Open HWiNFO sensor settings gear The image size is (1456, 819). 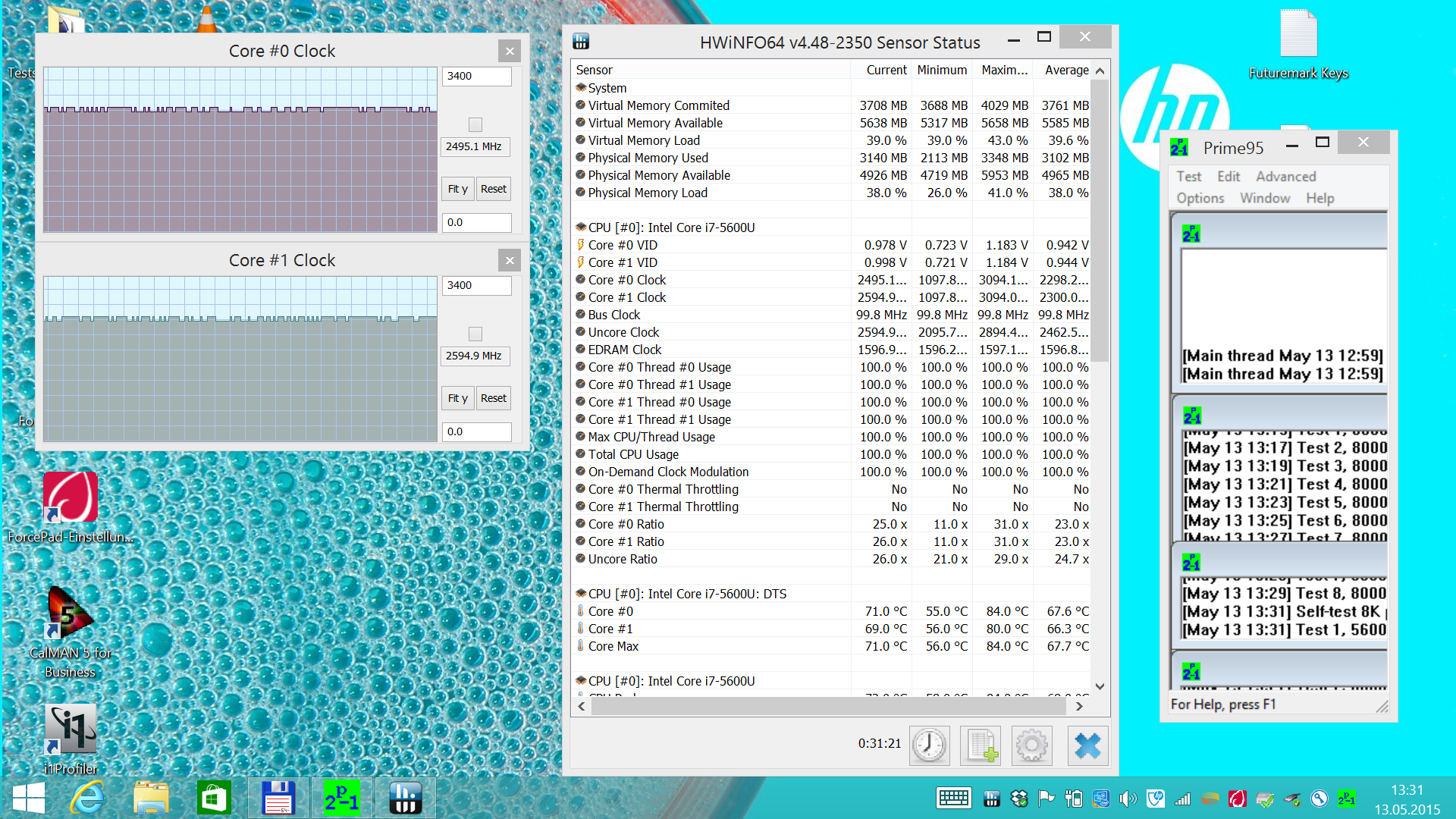coord(1031,745)
